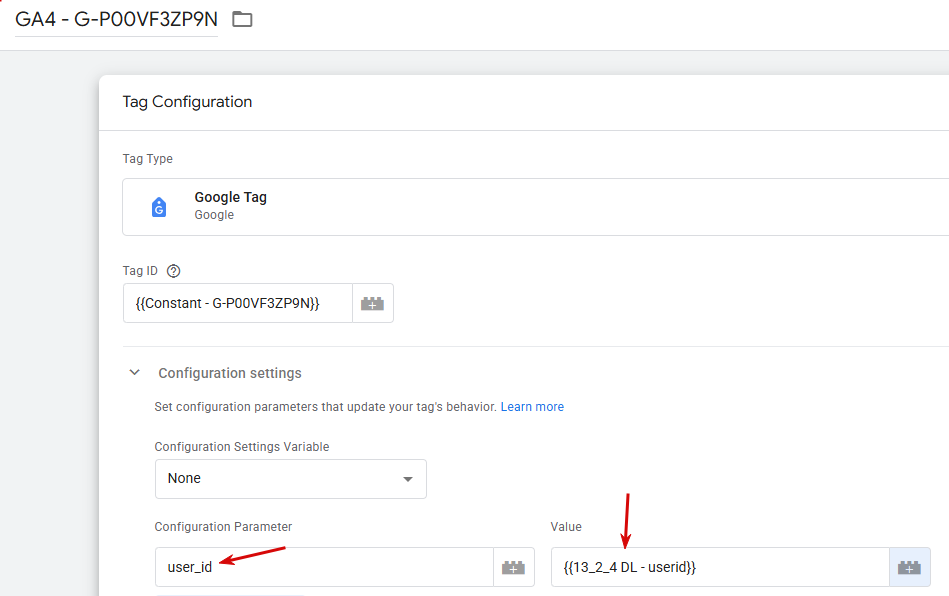Click the Value field with 13_2_4 DL - userid
The image size is (949, 596).
(x=720, y=567)
